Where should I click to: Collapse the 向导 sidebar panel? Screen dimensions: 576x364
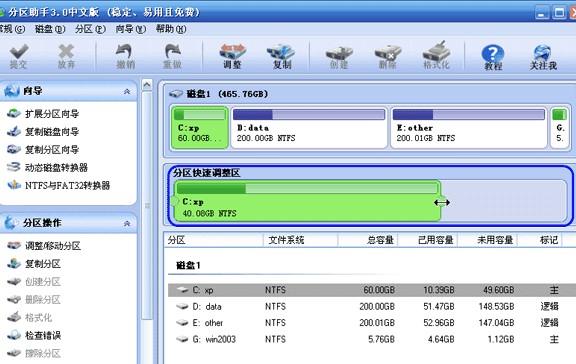pos(127,91)
